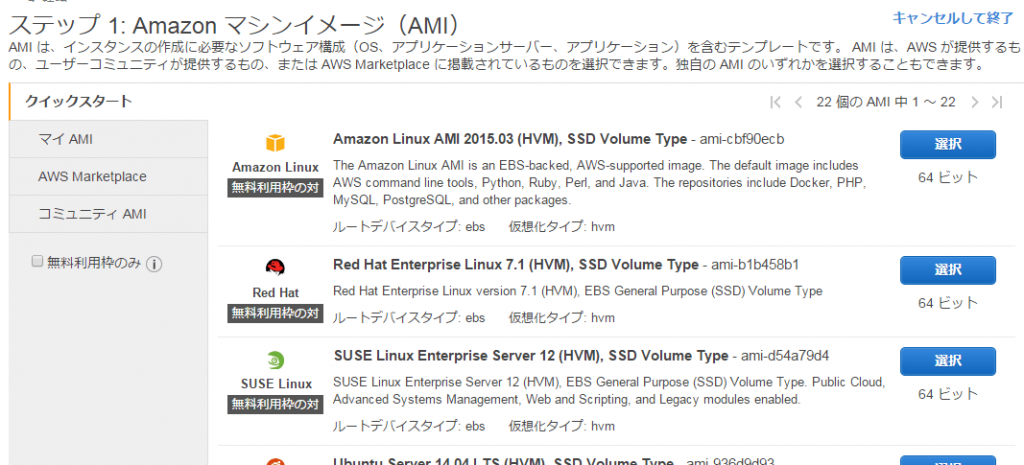Screen dimensions: 1024x465
Task: Click 選択 for Amazon Linux AMI 2015.03
Action: click(947, 145)
